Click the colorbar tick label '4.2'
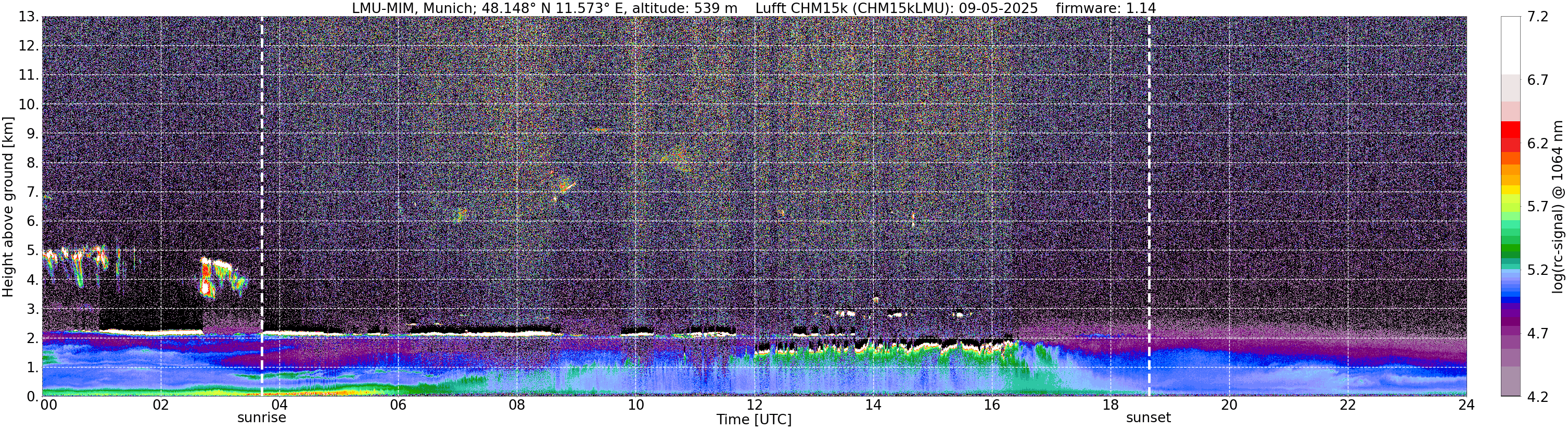Screen dimensions: 1568x430 (x=1538, y=397)
